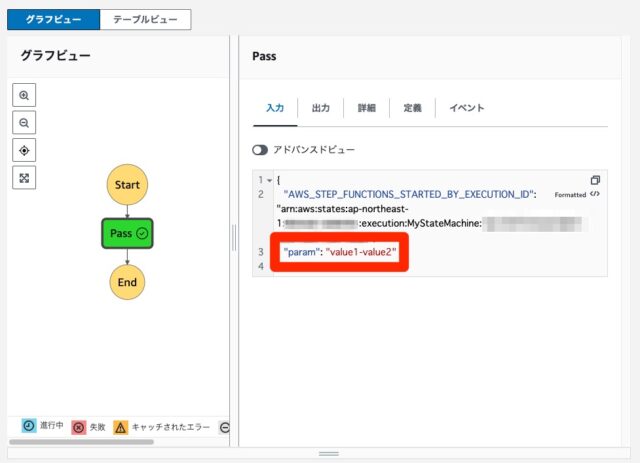This screenshot has width=640, height=463.
Task: Zoom in on the graph view
Action: 24,95
